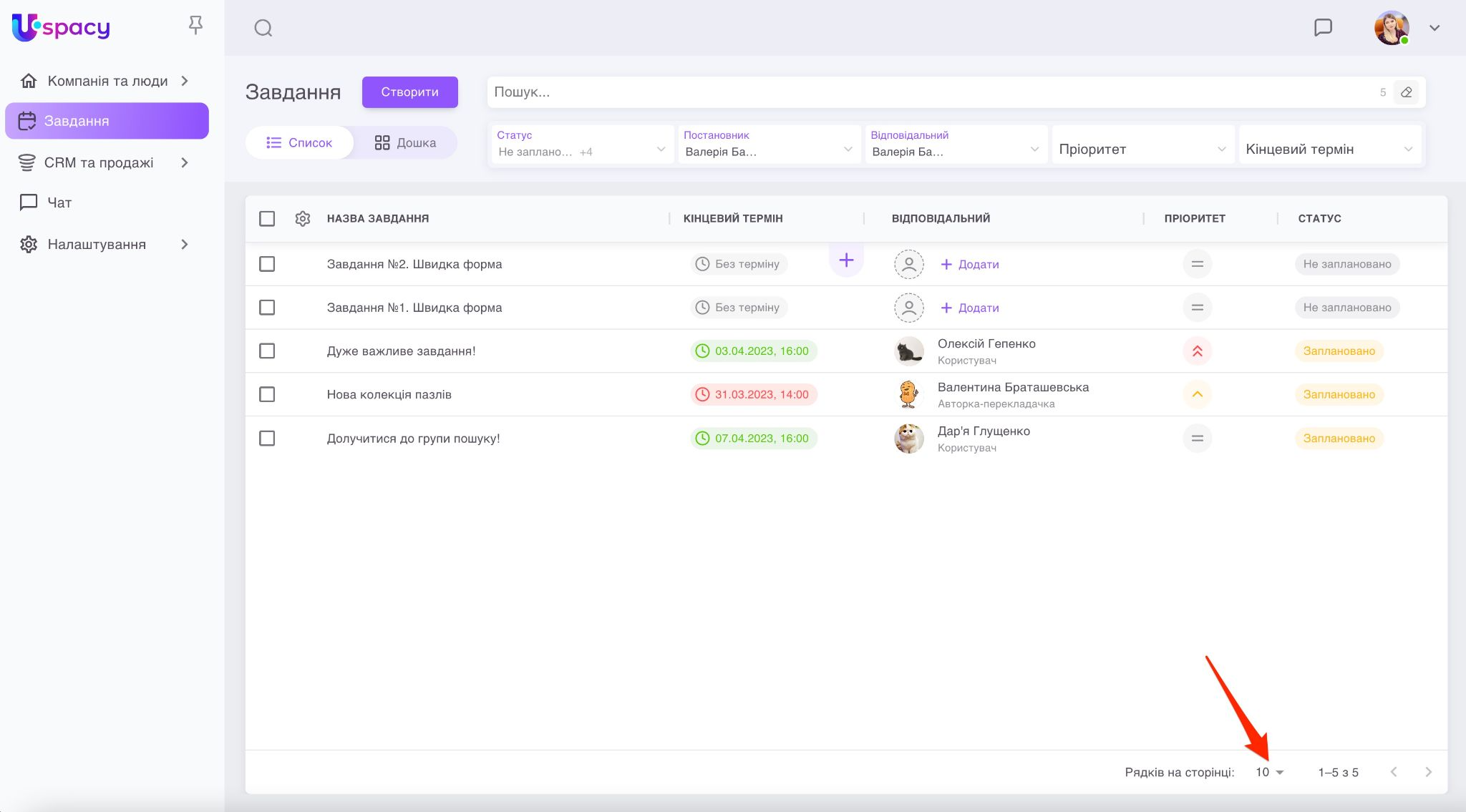
Task: Go to next page arrow in pagination
Action: pyautogui.click(x=1428, y=772)
